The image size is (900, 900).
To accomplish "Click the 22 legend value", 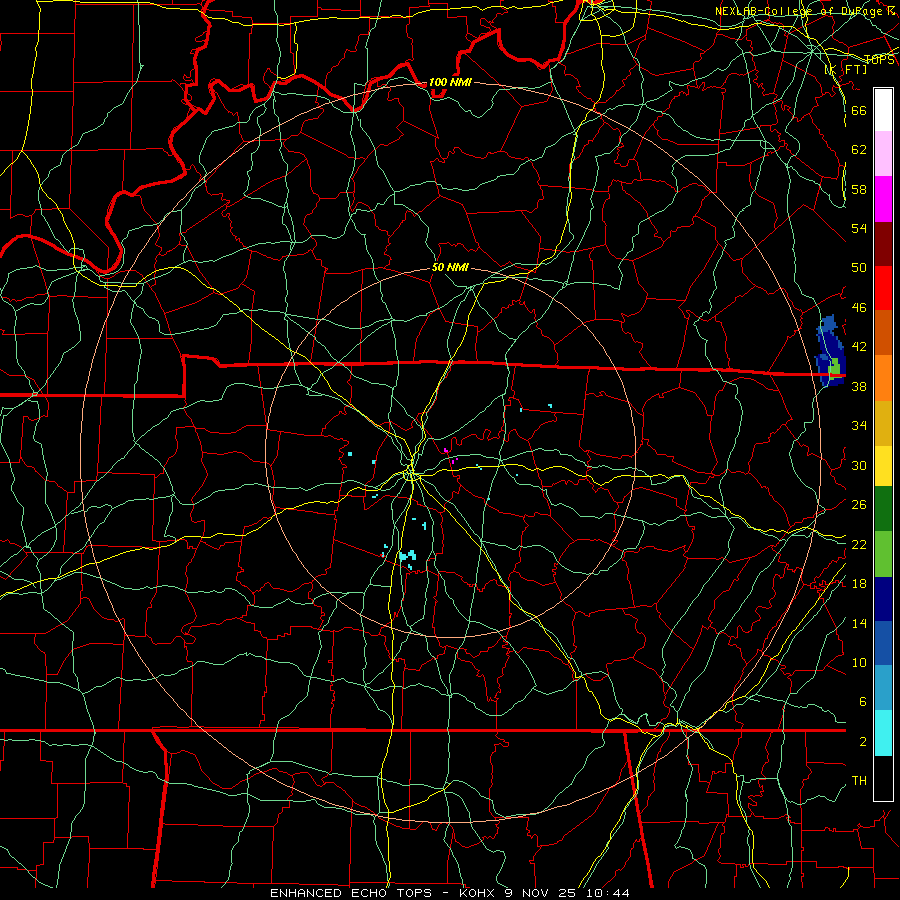I will click(x=859, y=545).
